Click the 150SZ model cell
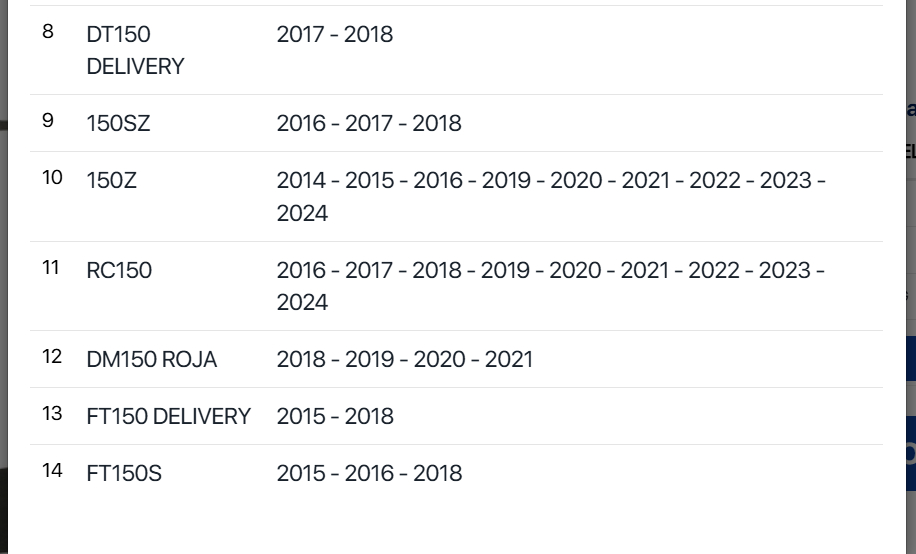Viewport: 916px width, 554px height. tap(118, 123)
